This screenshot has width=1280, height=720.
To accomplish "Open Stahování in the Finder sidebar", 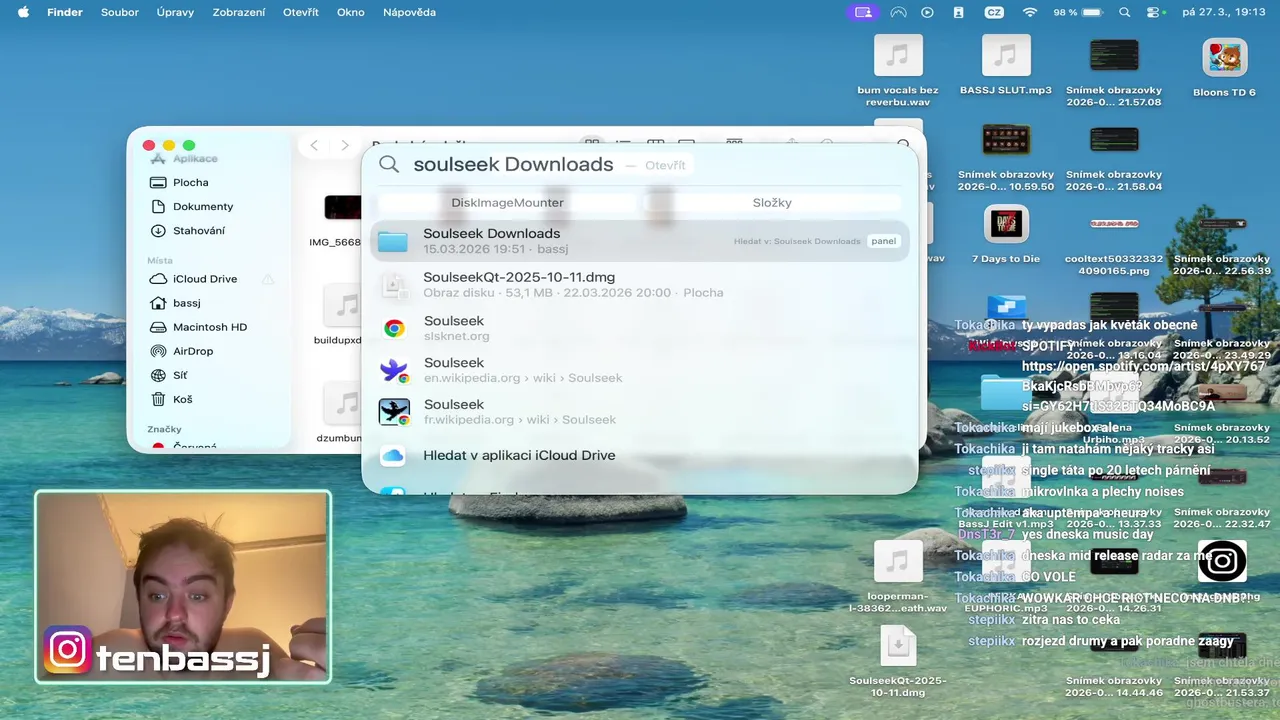I will click(198, 230).
